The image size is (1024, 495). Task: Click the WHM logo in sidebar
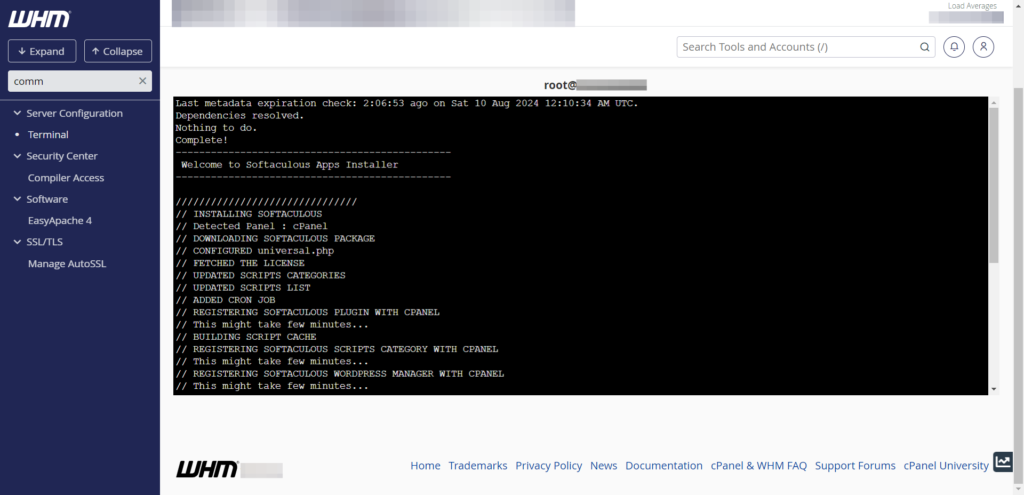39,19
